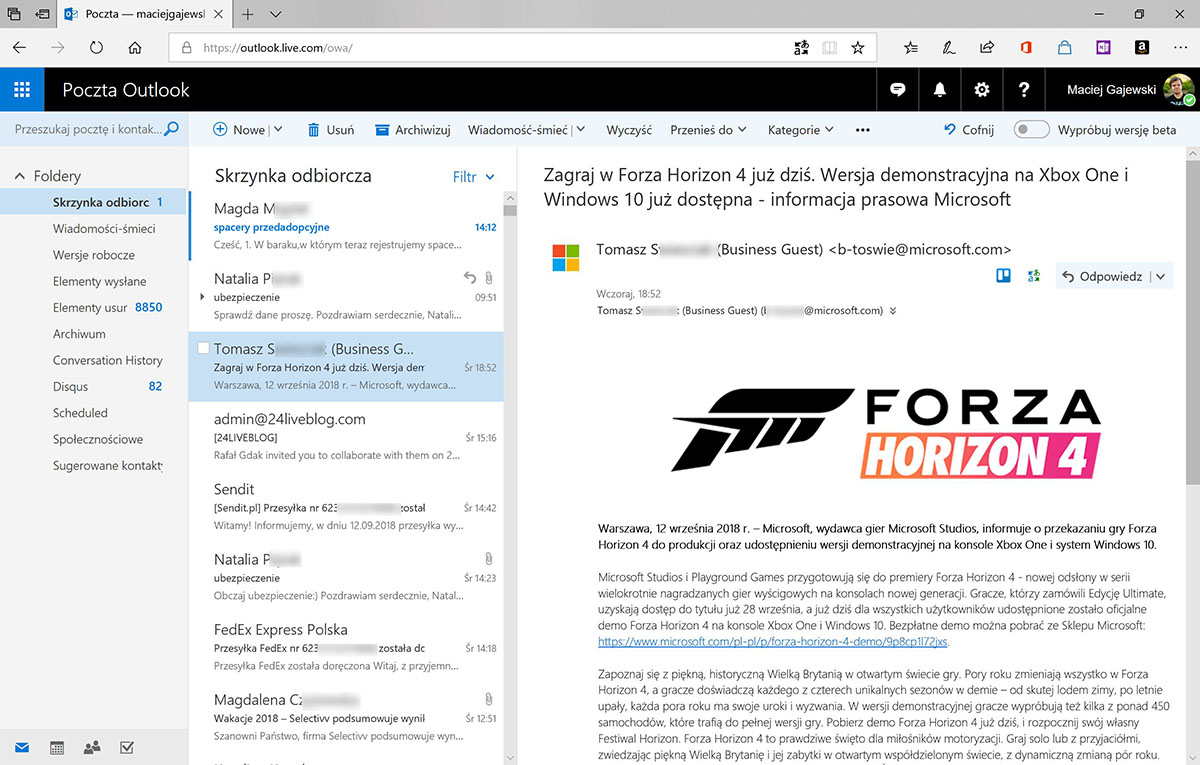
Task: Go back in browser history
Action: pos(19,47)
